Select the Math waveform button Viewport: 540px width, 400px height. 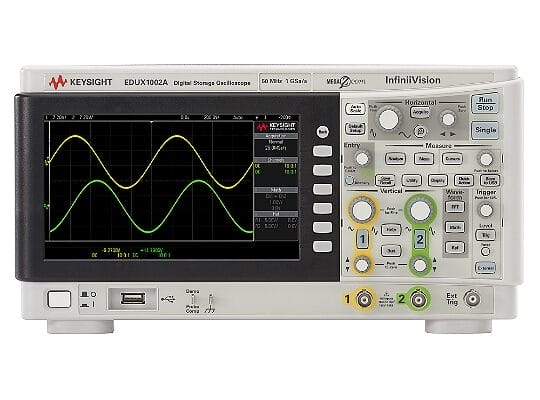(x=455, y=227)
